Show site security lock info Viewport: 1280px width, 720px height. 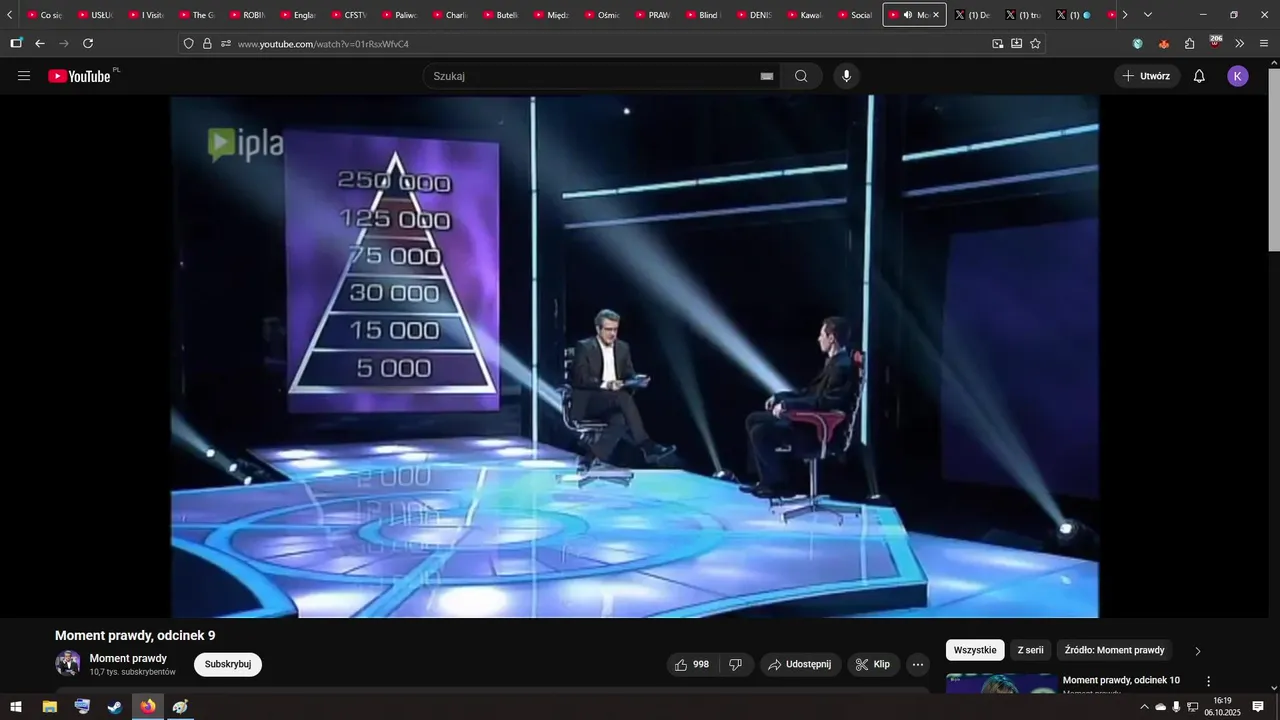pos(207,44)
